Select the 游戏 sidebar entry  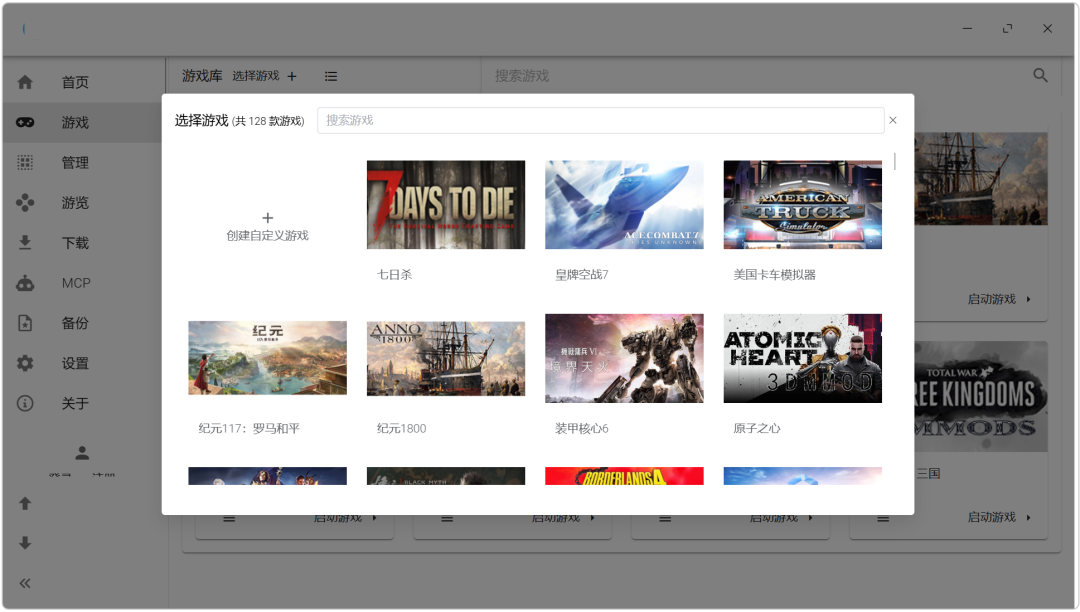coord(82,123)
